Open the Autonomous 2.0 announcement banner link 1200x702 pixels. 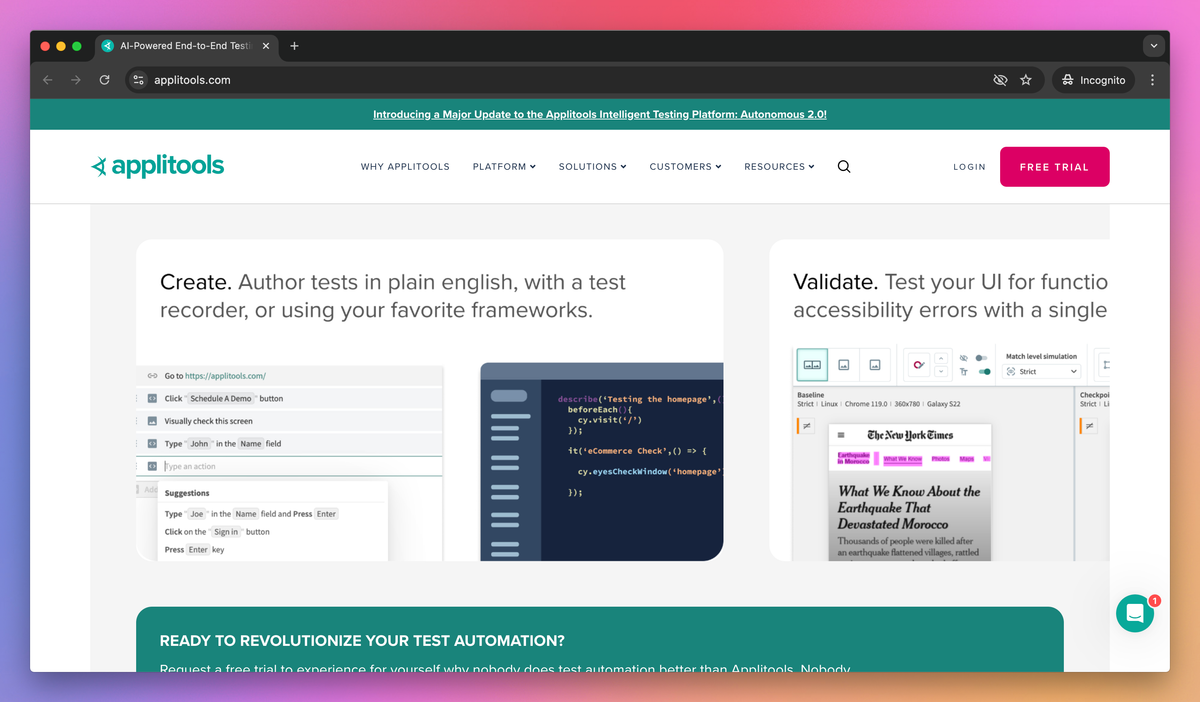click(600, 115)
